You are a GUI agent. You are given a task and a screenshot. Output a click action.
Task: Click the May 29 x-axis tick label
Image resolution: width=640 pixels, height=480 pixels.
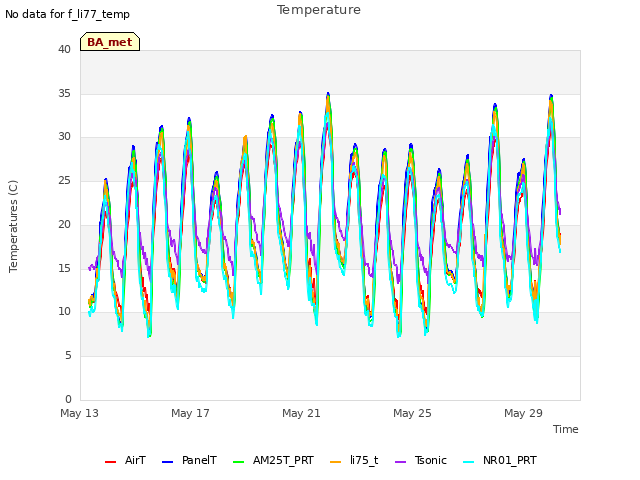point(523,413)
